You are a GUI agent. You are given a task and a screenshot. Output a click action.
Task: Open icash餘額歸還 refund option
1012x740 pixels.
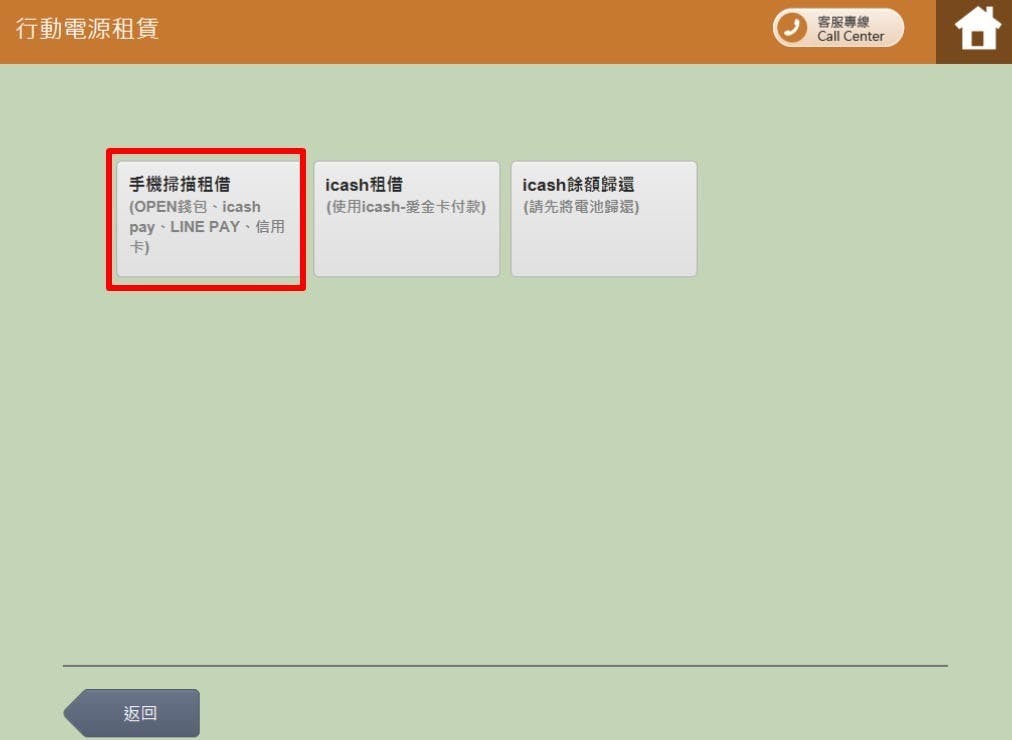[x=603, y=219]
